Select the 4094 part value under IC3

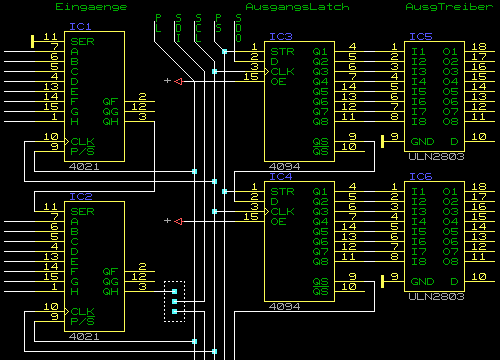[284, 166]
